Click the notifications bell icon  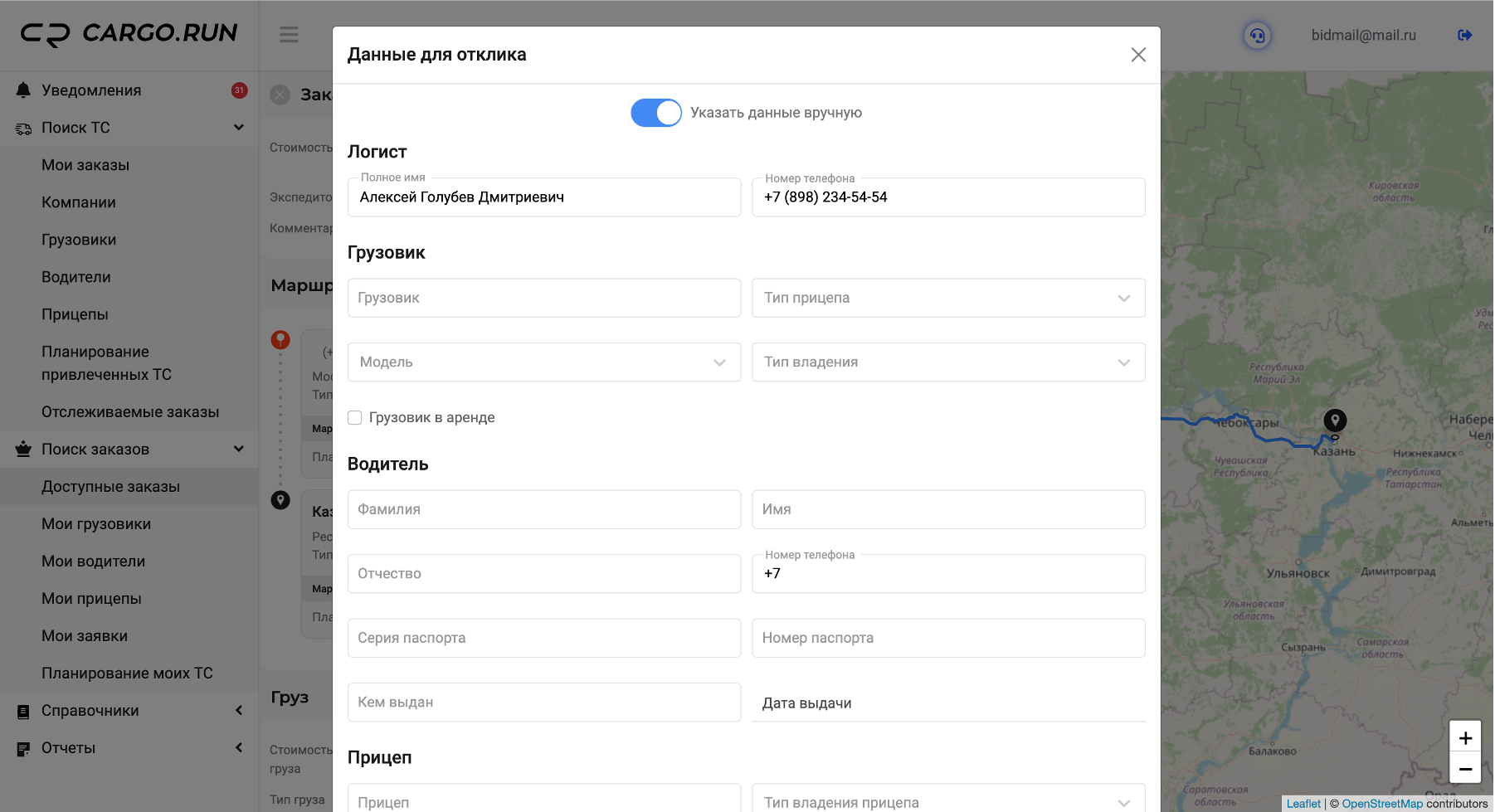click(23, 90)
